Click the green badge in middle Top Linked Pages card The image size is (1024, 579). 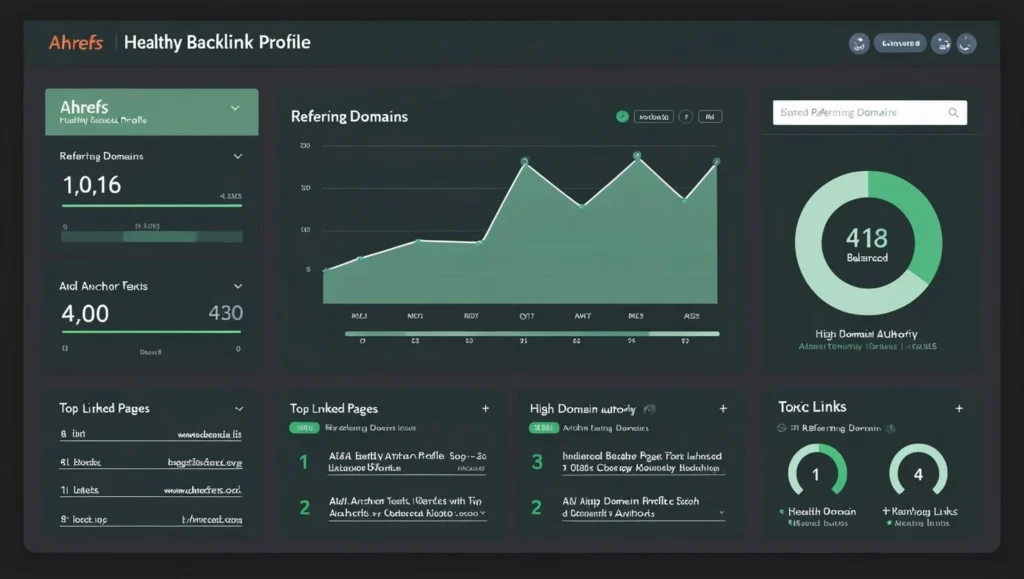(304, 428)
